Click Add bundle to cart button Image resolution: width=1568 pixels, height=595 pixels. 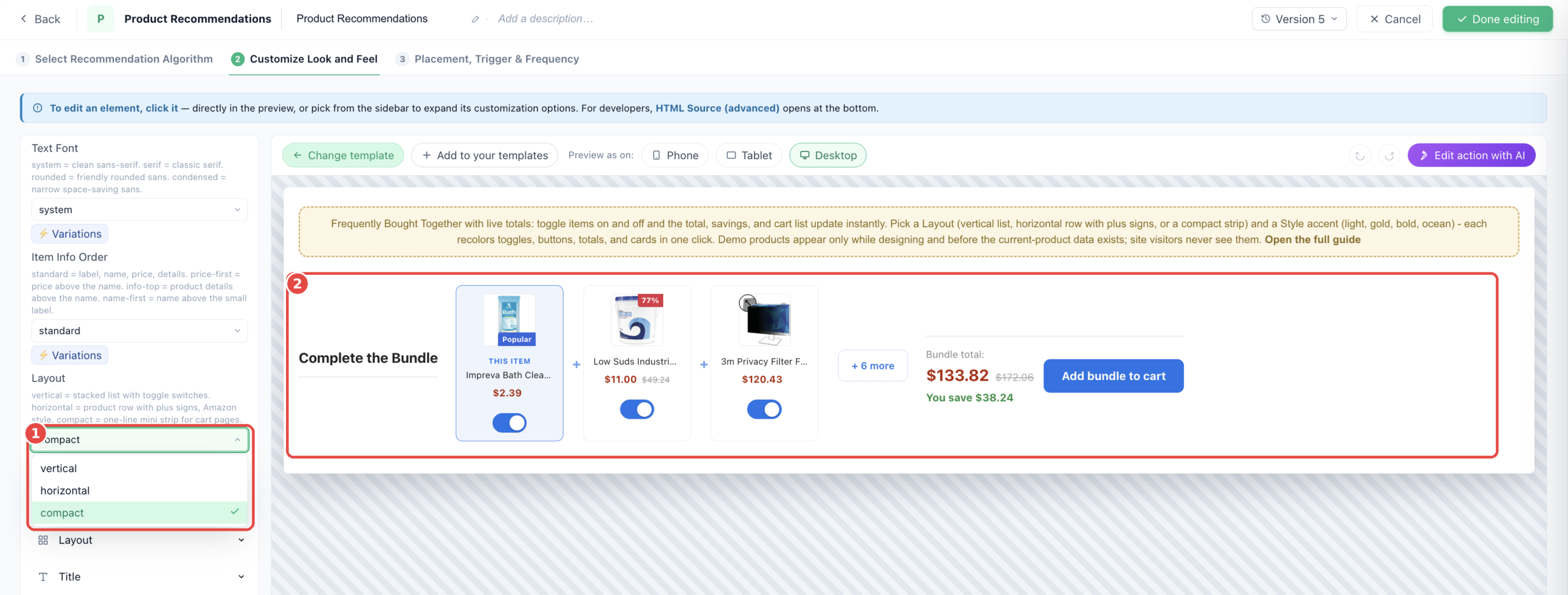[x=1114, y=376]
